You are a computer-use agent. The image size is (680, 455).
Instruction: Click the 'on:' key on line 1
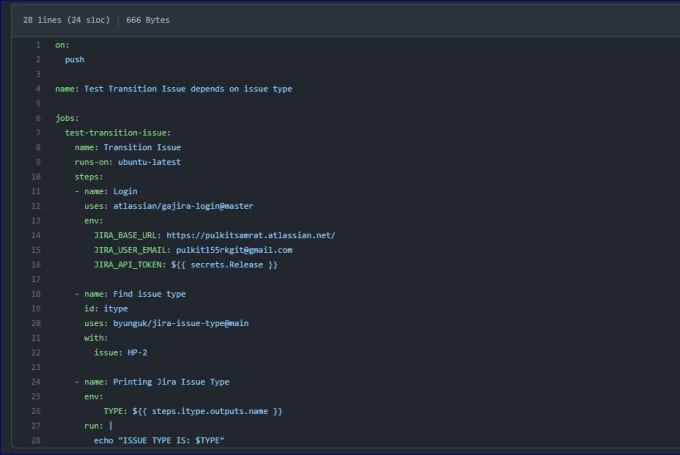(62, 45)
